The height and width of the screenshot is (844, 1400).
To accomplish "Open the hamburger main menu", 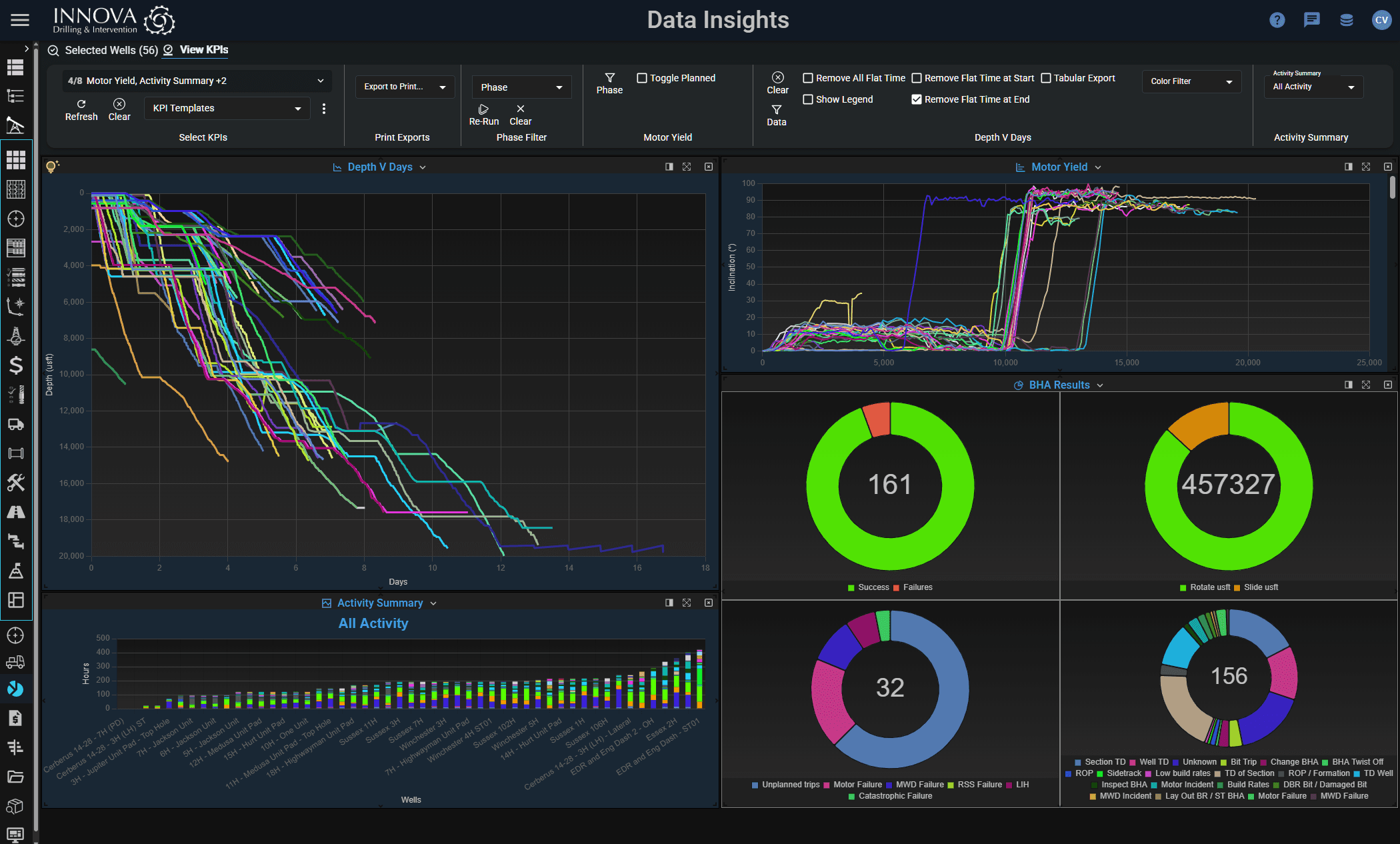I will [x=20, y=20].
